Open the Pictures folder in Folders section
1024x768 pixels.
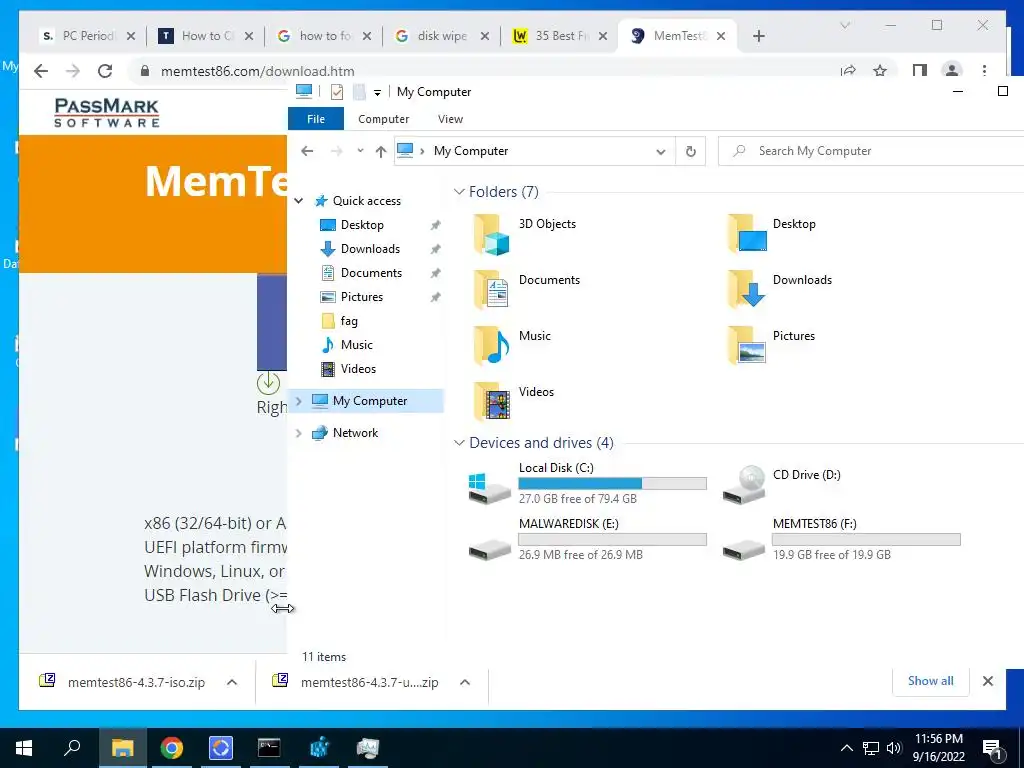point(747,346)
